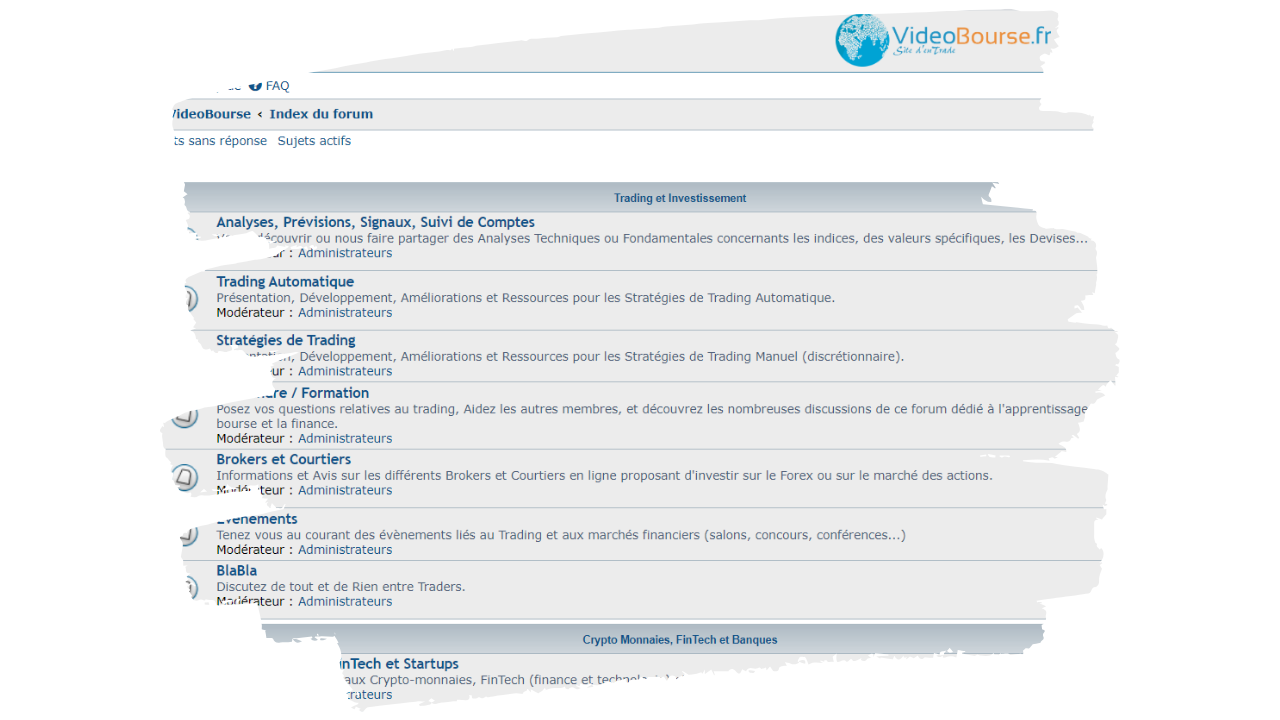Open the BlaBla forum

(237, 571)
